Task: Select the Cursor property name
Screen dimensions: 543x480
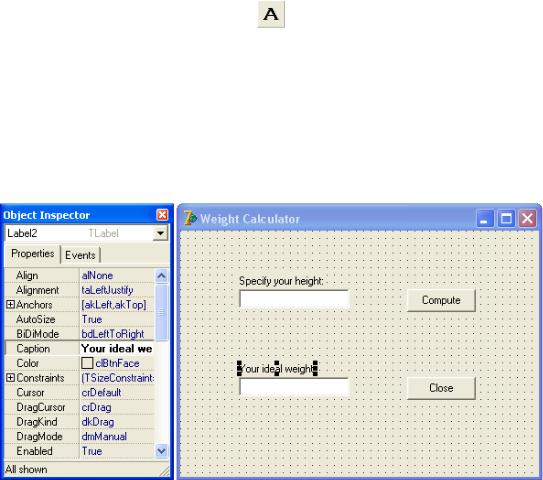Action: [30, 392]
